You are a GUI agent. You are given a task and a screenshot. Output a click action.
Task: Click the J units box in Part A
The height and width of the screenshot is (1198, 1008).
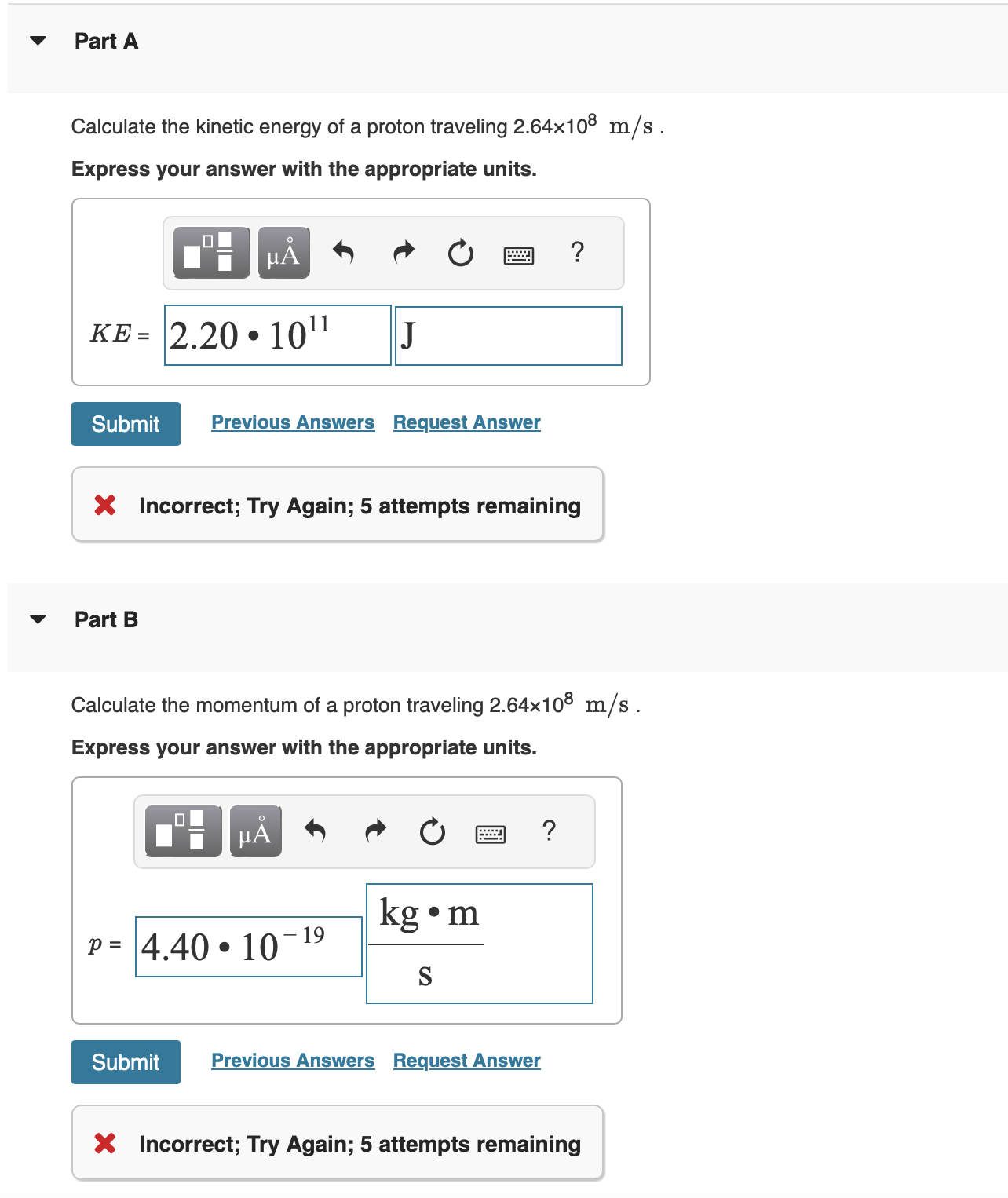(x=508, y=336)
